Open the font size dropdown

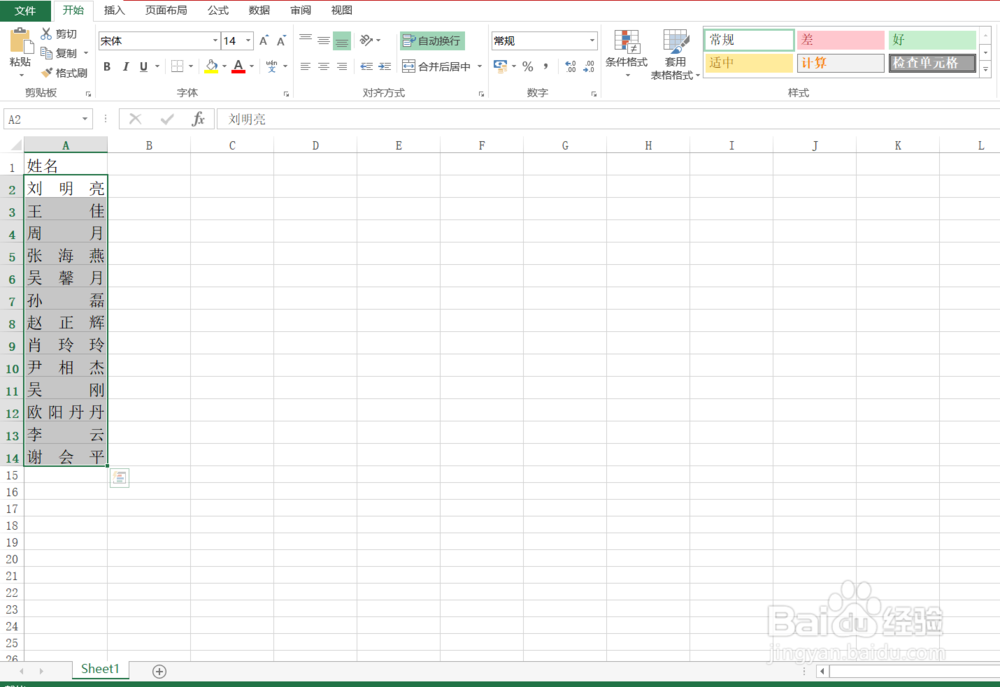click(x=248, y=41)
